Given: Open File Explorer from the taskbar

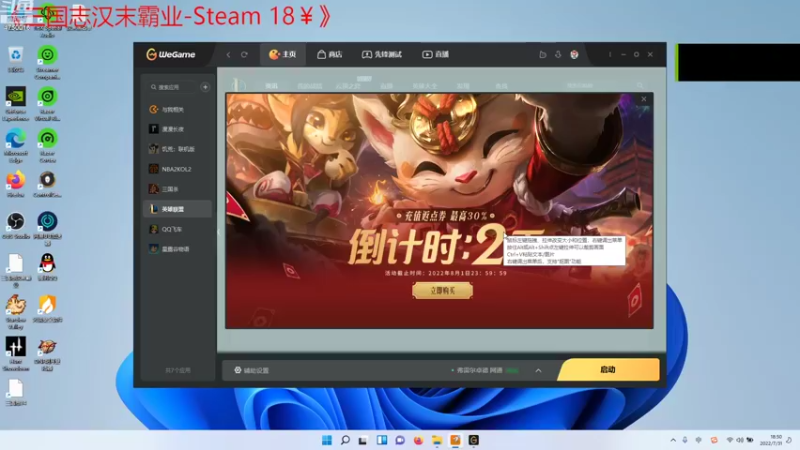Looking at the screenshot, I should 437,440.
